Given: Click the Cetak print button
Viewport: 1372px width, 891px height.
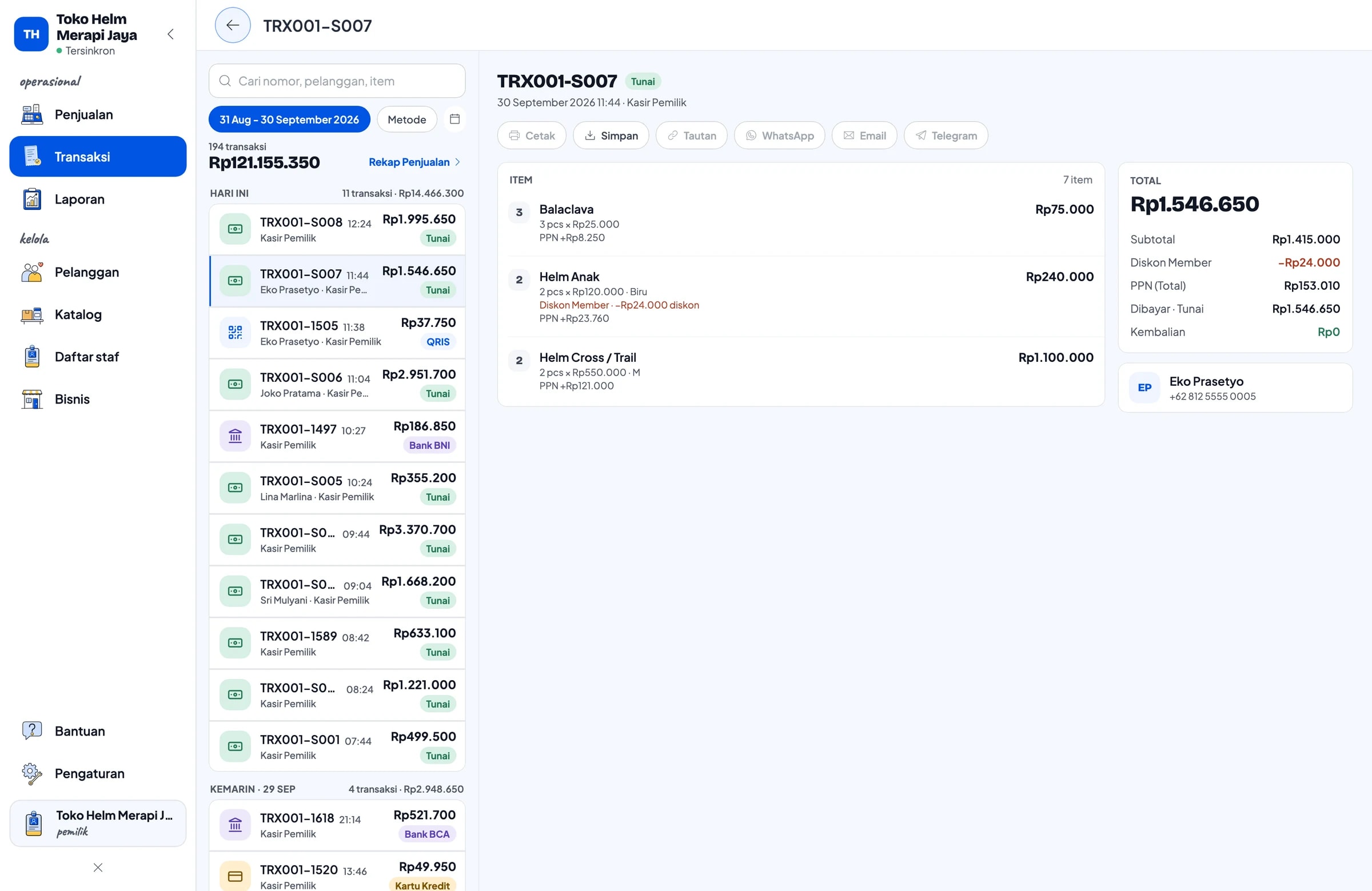Looking at the screenshot, I should click(532, 135).
